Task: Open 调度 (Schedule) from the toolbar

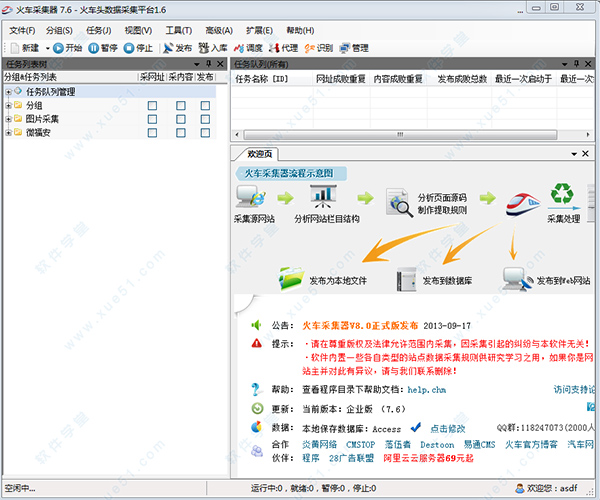Action: (239, 47)
